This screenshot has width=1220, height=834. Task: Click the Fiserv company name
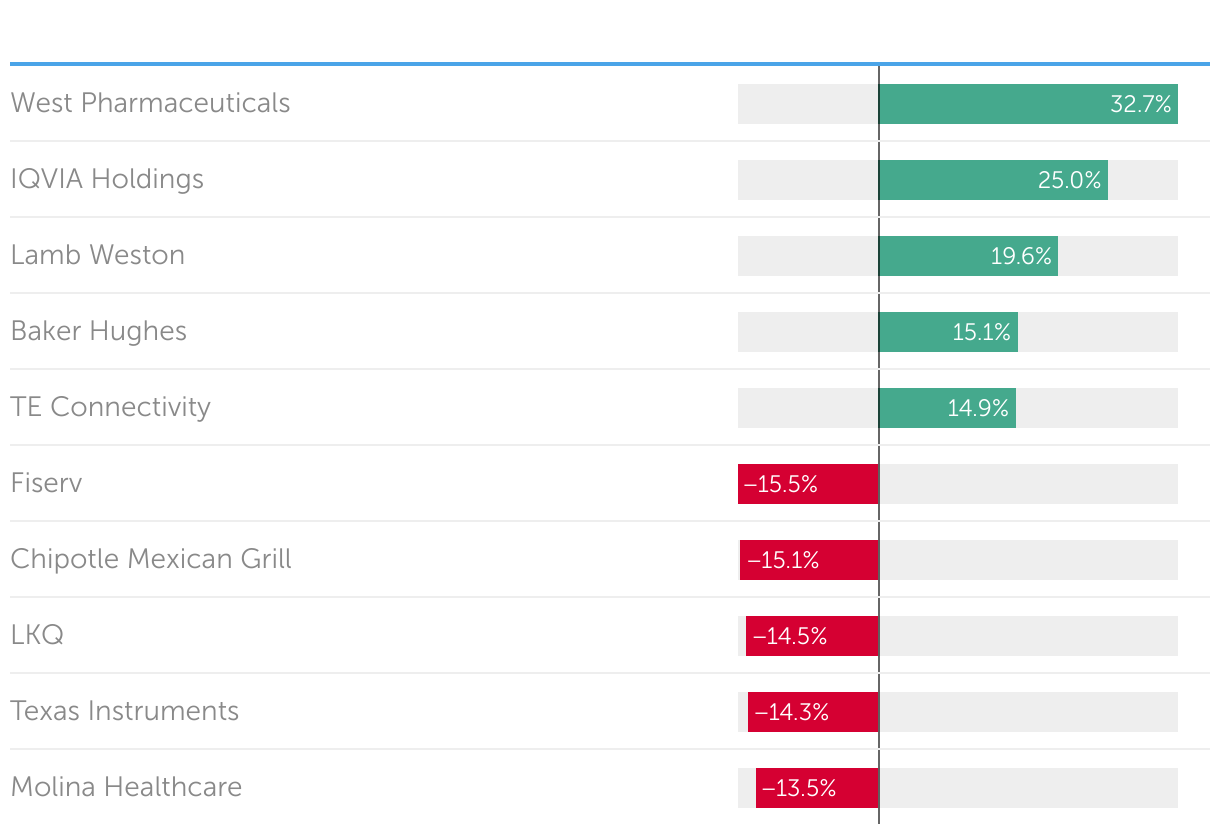click(47, 483)
